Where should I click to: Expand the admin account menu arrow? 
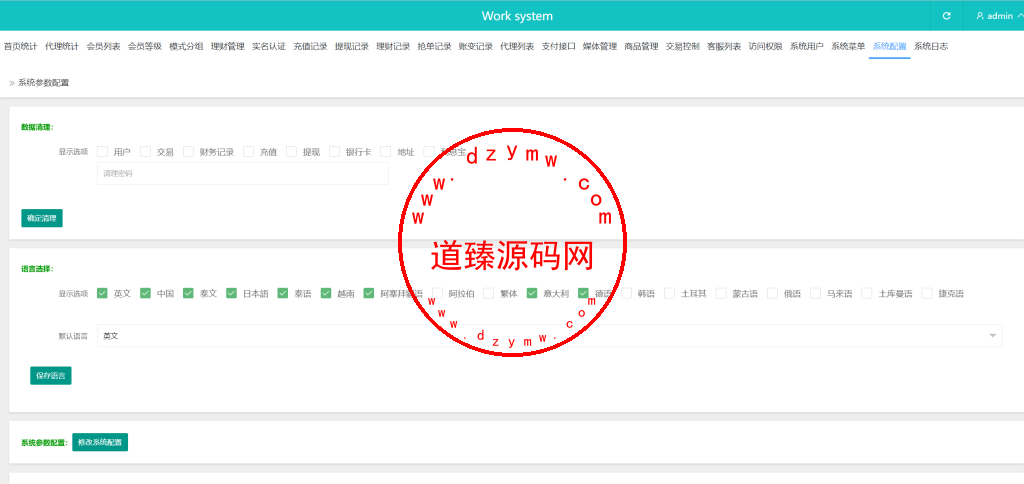point(1020,16)
